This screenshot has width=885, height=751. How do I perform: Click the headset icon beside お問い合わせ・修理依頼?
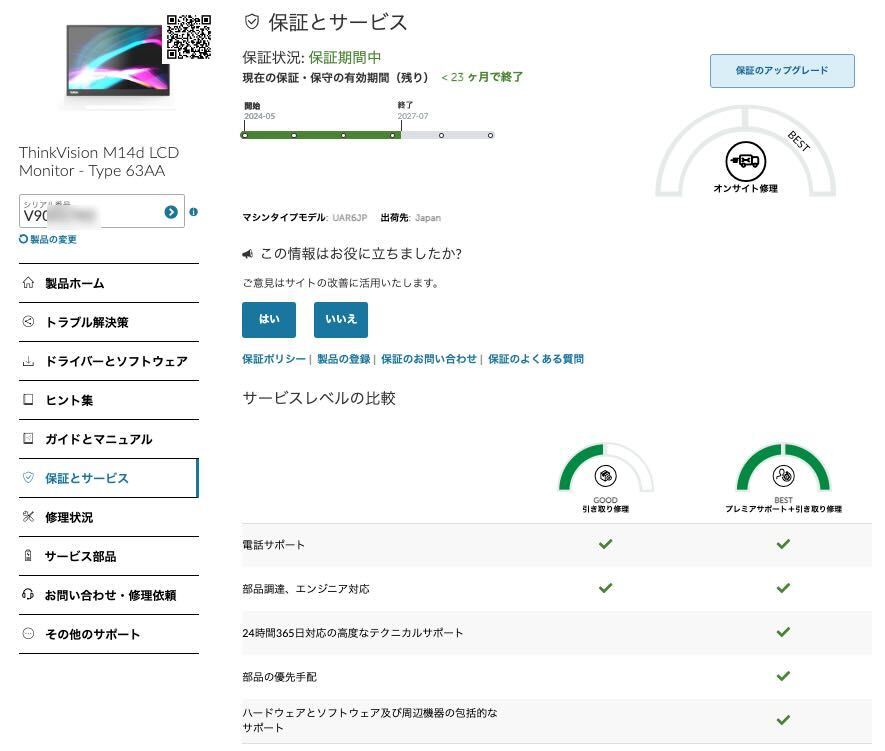[x=28, y=594]
